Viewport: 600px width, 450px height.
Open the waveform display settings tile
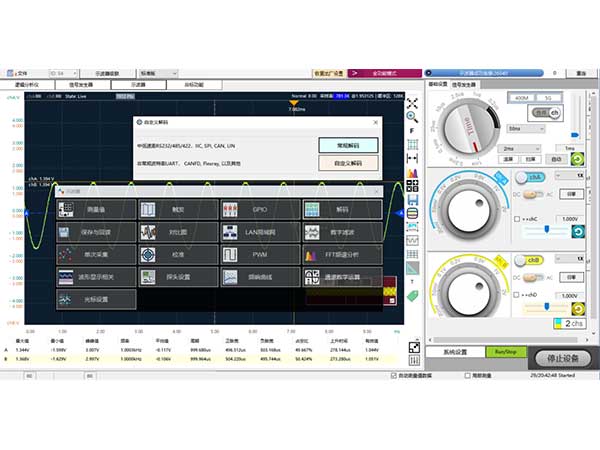click(x=96, y=277)
